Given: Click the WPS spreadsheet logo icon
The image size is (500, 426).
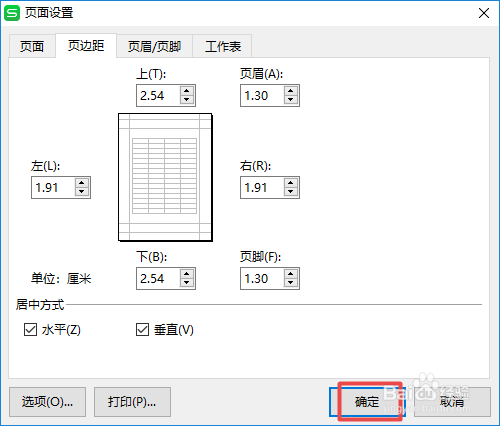Looking at the screenshot, I should tap(12, 13).
